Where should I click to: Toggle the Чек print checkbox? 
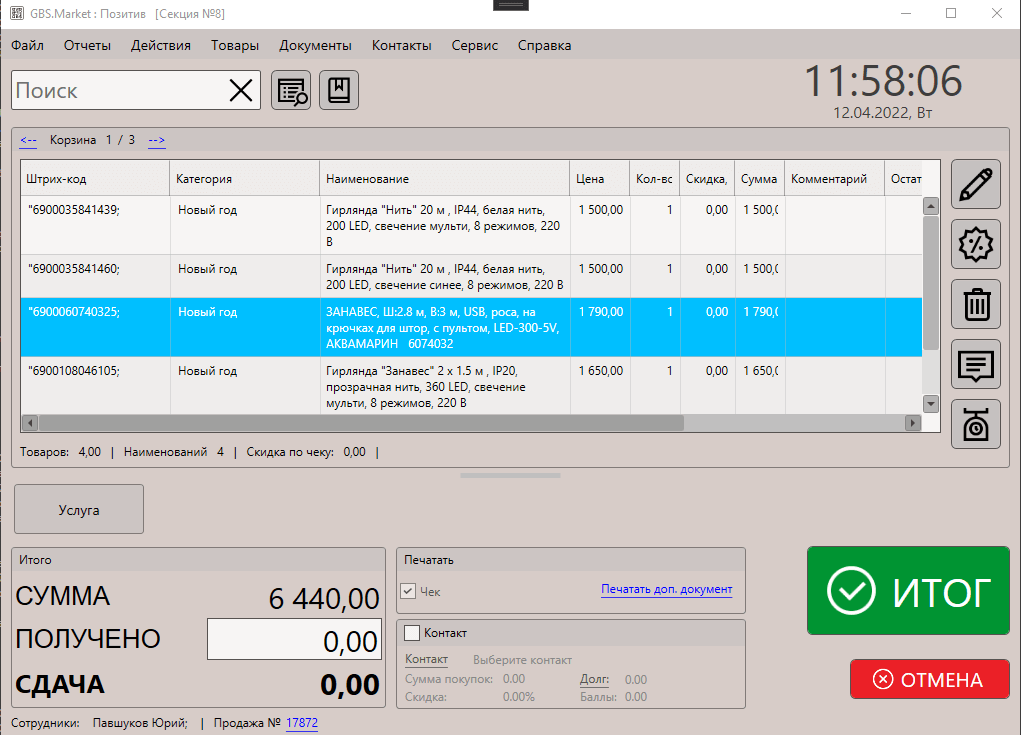tap(408, 591)
